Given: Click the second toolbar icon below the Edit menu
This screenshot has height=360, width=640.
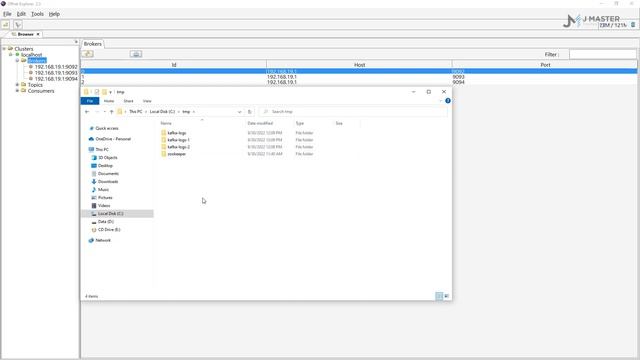Looking at the screenshot, I should (x=18, y=25).
